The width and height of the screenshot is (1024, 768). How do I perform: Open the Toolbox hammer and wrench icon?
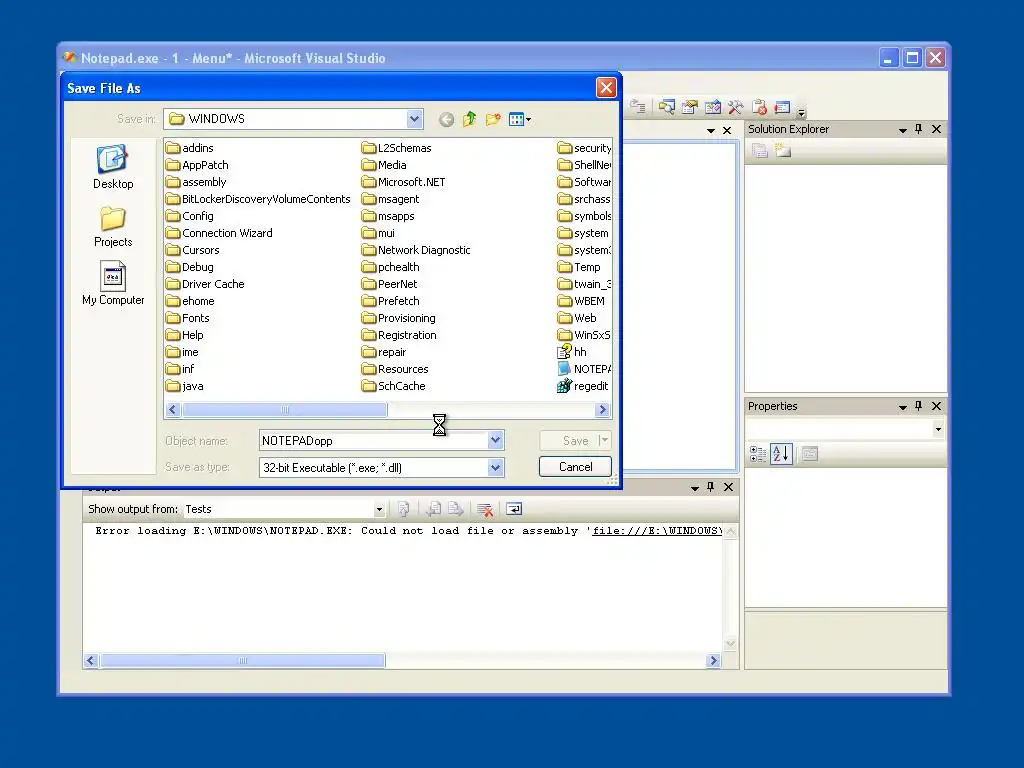735,107
